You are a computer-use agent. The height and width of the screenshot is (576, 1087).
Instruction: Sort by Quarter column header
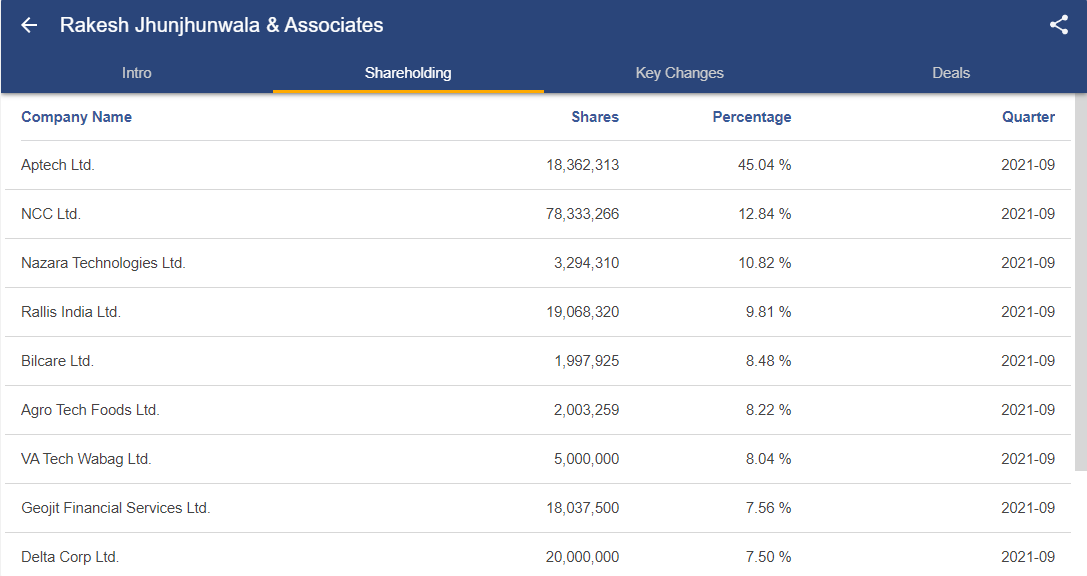pos(1028,117)
